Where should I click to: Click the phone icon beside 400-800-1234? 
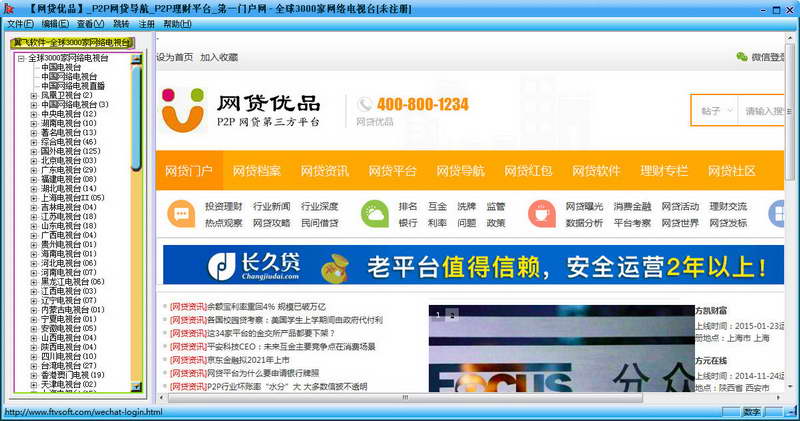364,104
